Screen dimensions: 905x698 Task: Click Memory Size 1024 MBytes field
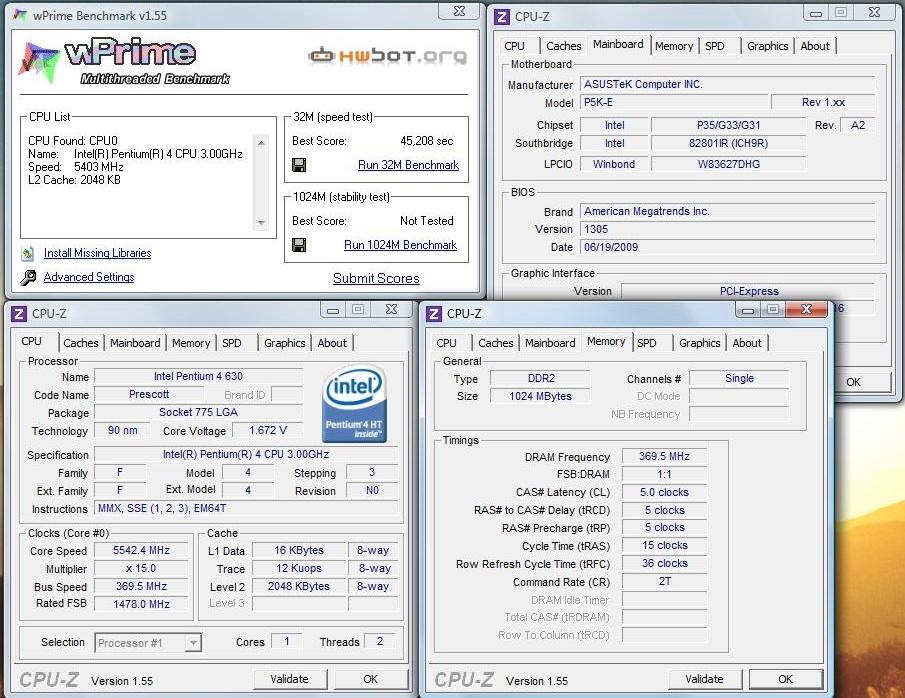[x=540, y=396]
